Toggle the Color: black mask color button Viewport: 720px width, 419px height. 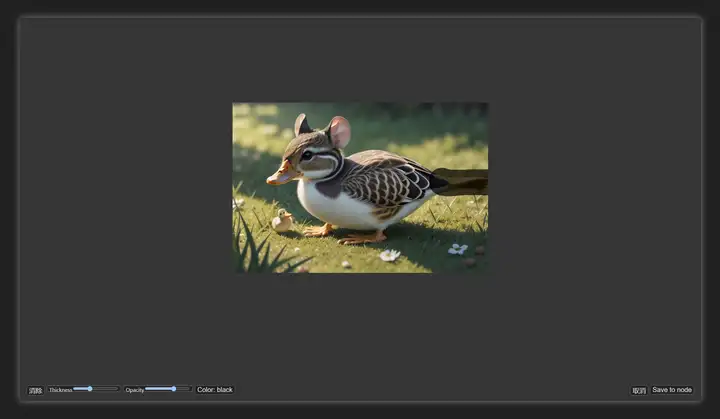point(215,390)
